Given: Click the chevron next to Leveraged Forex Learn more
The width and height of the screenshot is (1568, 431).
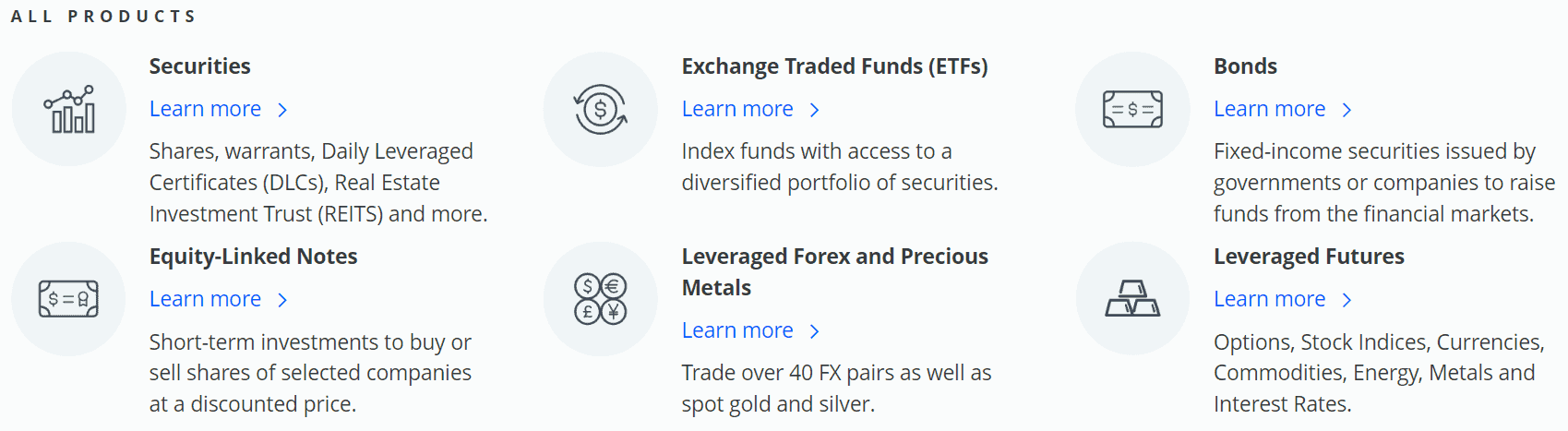Looking at the screenshot, I should coord(814,331).
